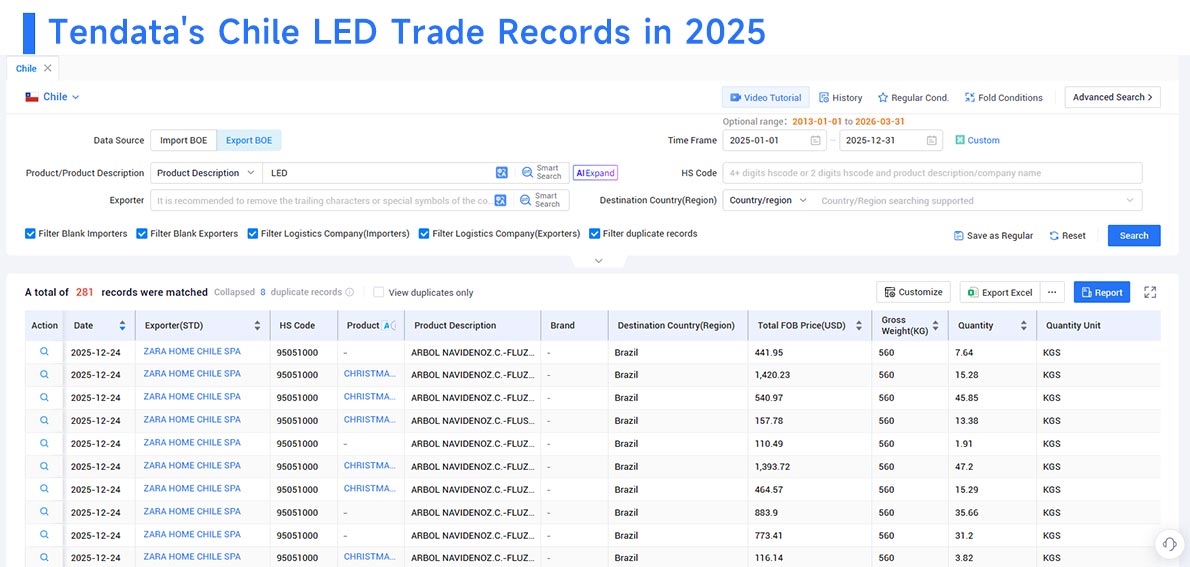The image size is (1190, 567).
Task: Enable View duplicates only checkbox
Action: coord(379,292)
